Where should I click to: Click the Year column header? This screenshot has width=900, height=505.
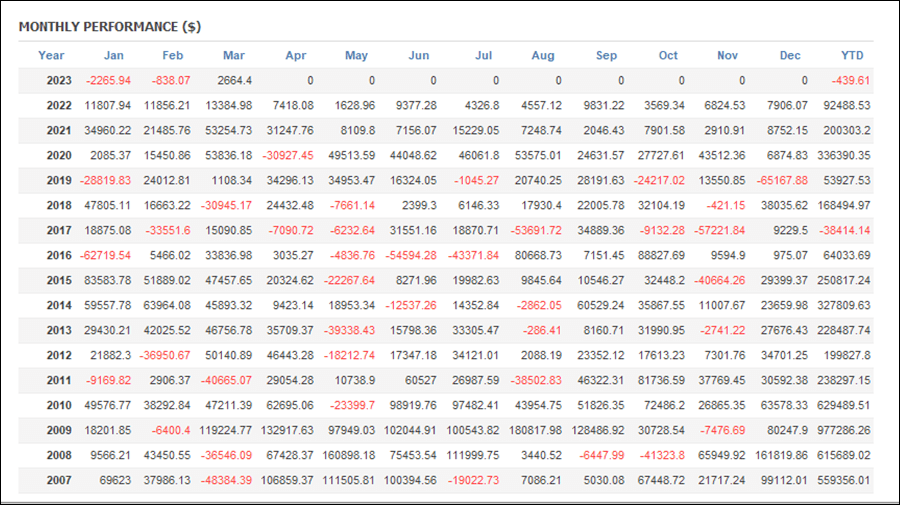tap(51, 56)
